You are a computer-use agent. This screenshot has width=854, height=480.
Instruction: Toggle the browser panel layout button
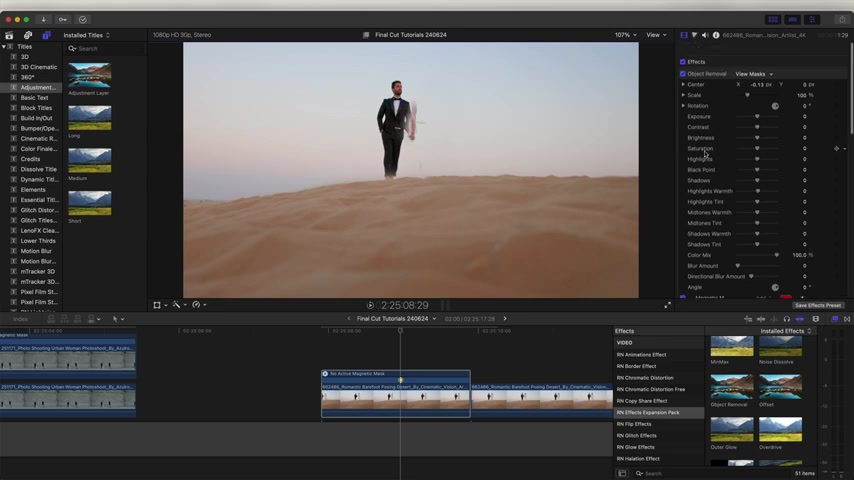(773, 20)
